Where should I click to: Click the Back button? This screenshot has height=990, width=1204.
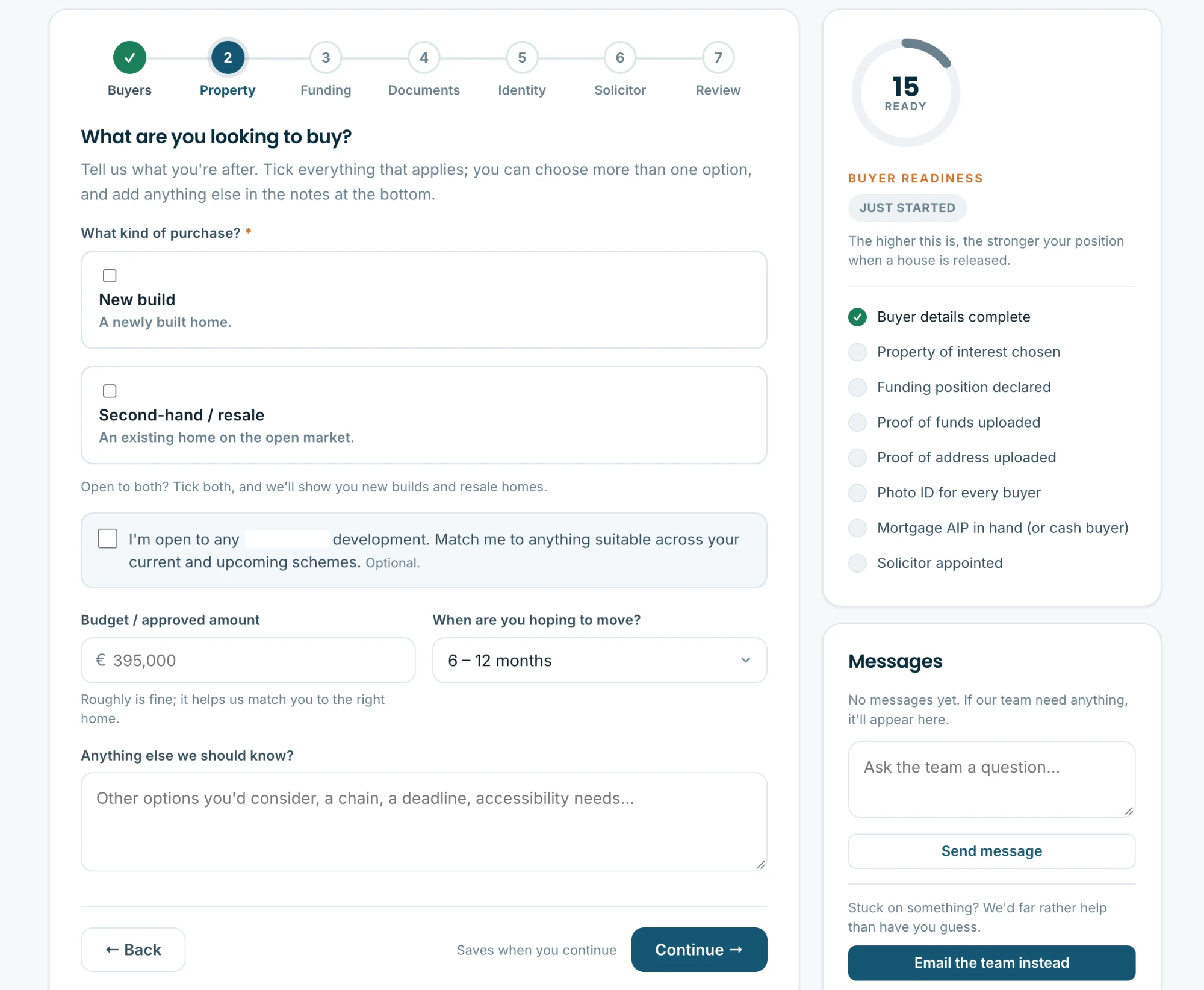point(133,950)
